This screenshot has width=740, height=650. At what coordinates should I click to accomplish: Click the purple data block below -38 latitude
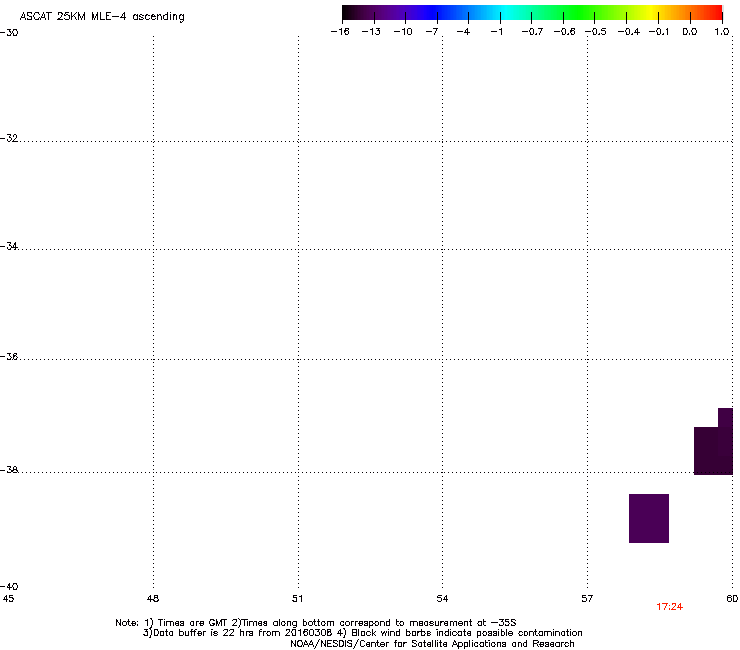point(649,518)
